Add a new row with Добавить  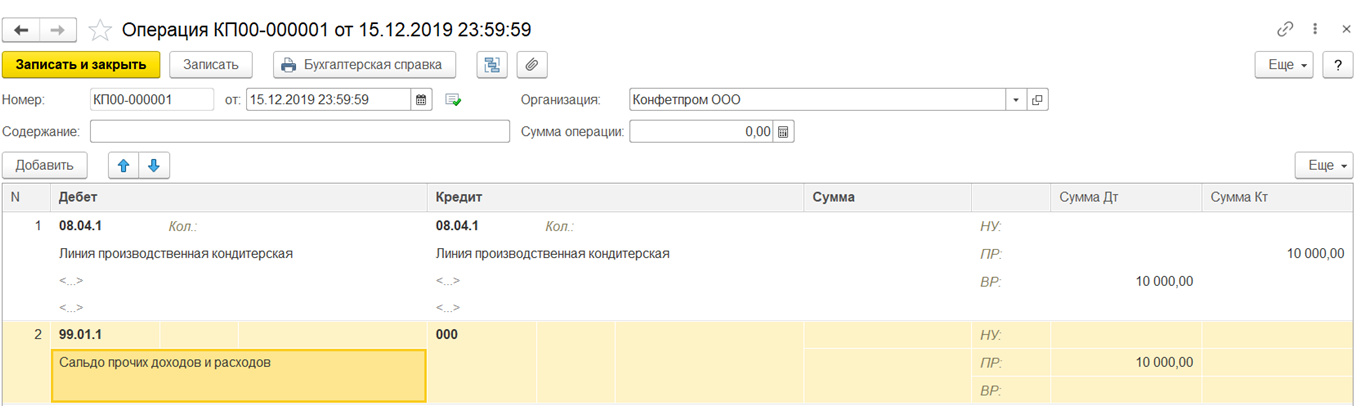point(45,165)
